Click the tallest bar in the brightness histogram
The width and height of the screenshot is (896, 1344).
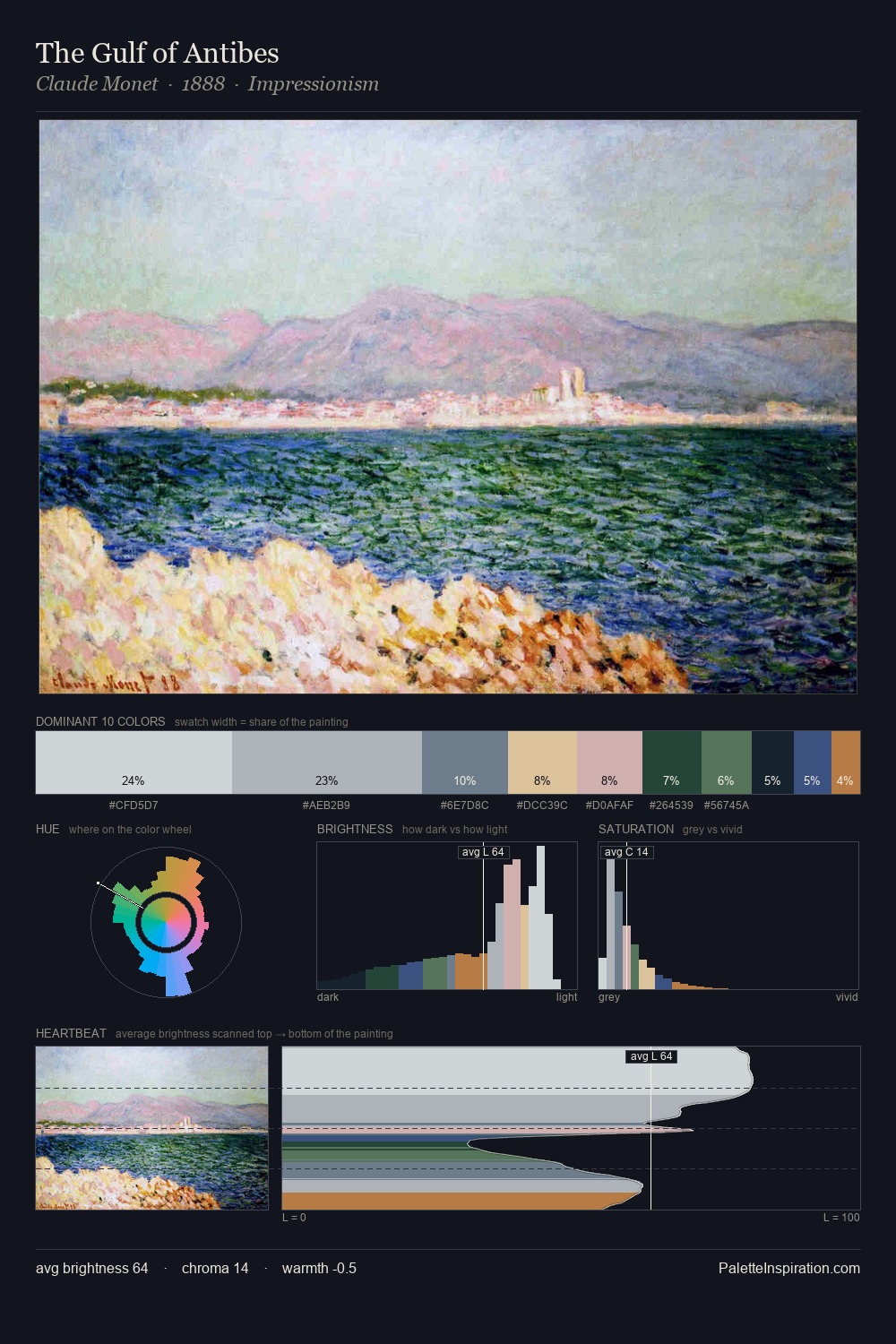click(541, 918)
